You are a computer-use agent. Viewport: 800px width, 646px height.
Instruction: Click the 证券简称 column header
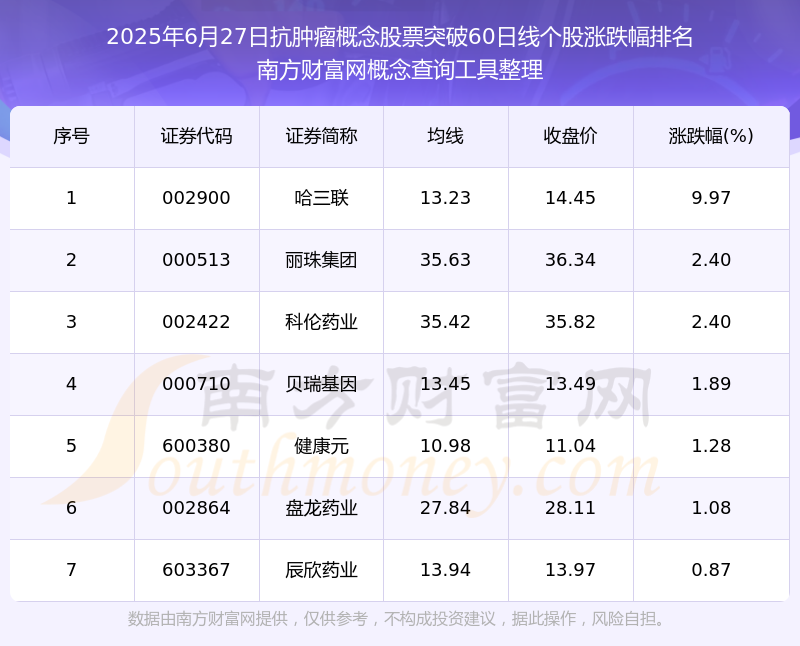pyautogui.click(x=321, y=136)
